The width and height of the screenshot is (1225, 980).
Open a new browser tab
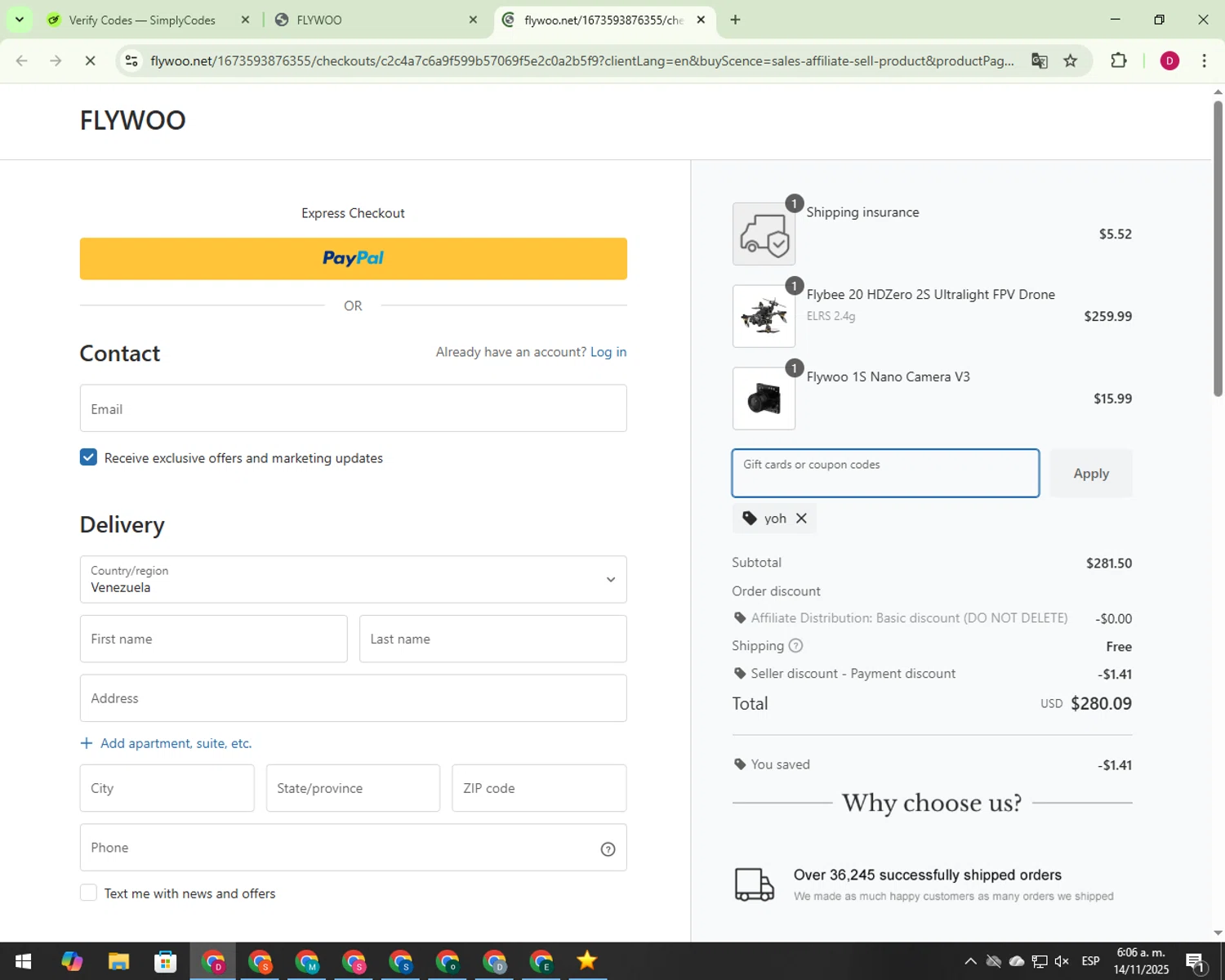[735, 20]
